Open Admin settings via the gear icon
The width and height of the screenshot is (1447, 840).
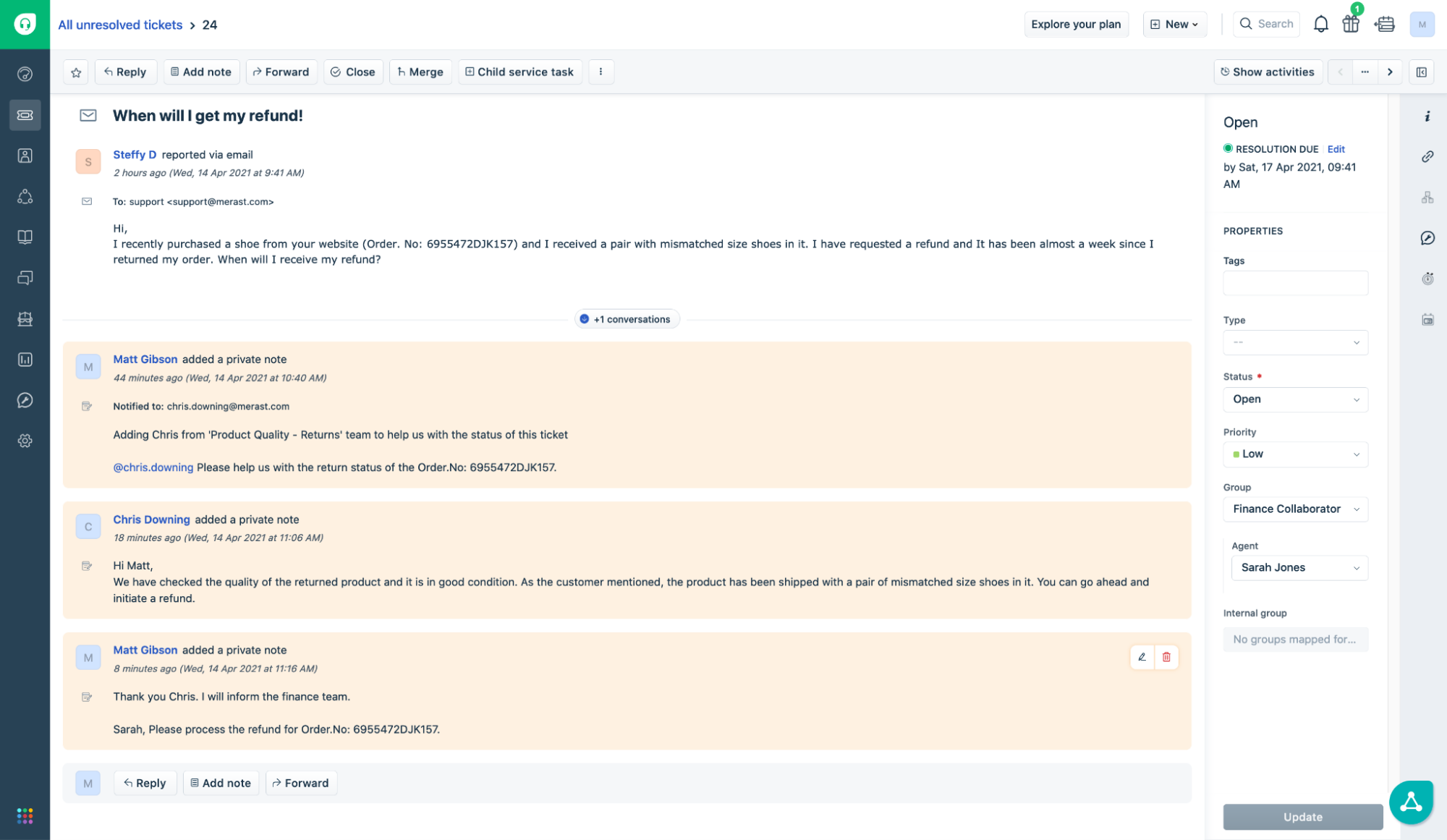coord(25,441)
